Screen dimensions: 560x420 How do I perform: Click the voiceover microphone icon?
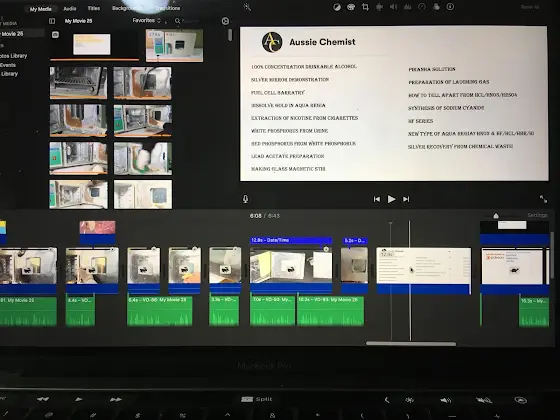245,199
